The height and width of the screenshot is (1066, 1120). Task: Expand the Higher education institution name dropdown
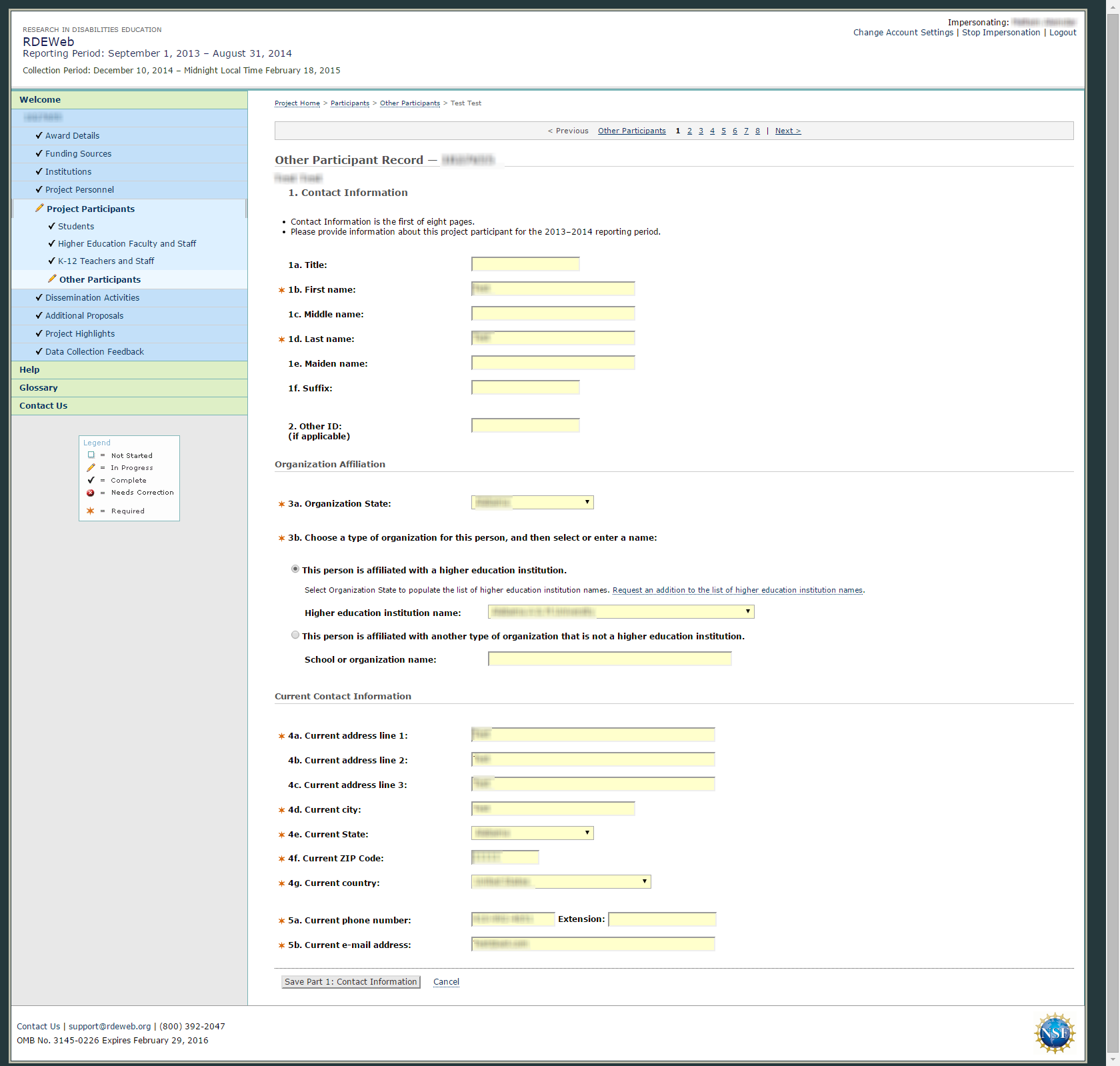coord(621,612)
